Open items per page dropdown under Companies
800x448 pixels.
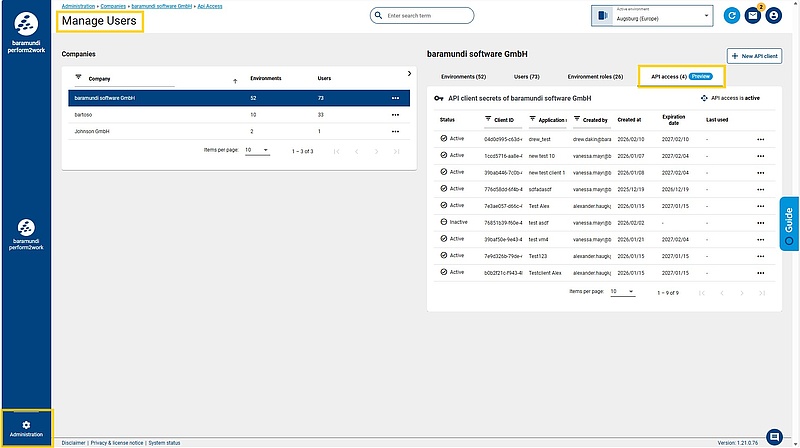tap(257, 150)
